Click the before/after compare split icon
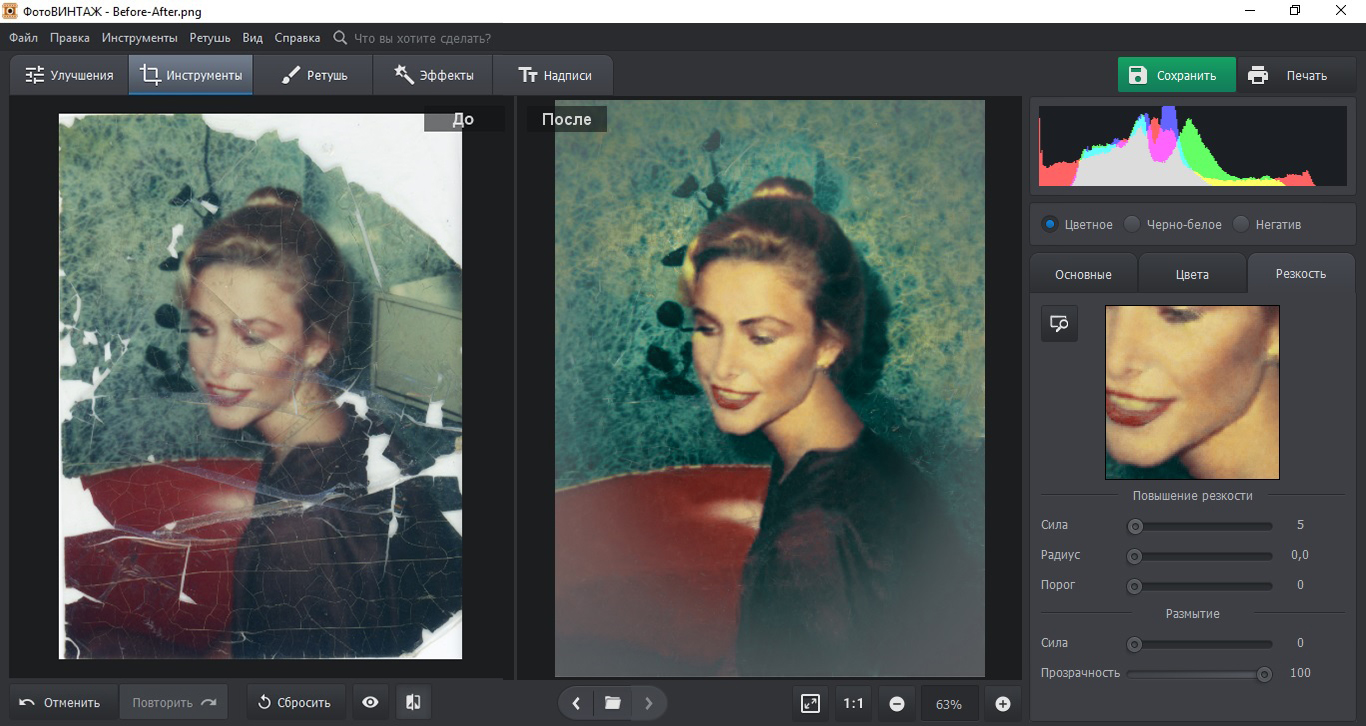This screenshot has height=726, width=1366. (x=412, y=703)
